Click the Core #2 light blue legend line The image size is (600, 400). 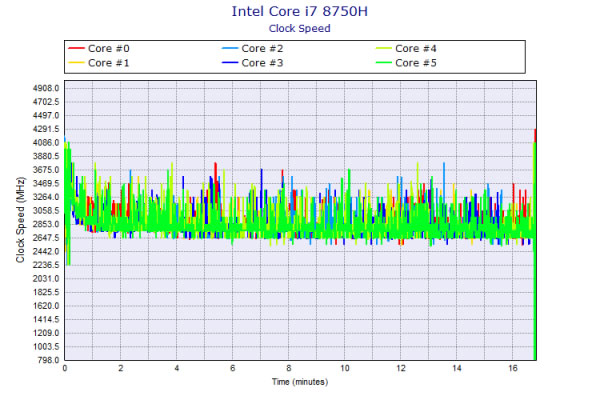[x=230, y=48]
